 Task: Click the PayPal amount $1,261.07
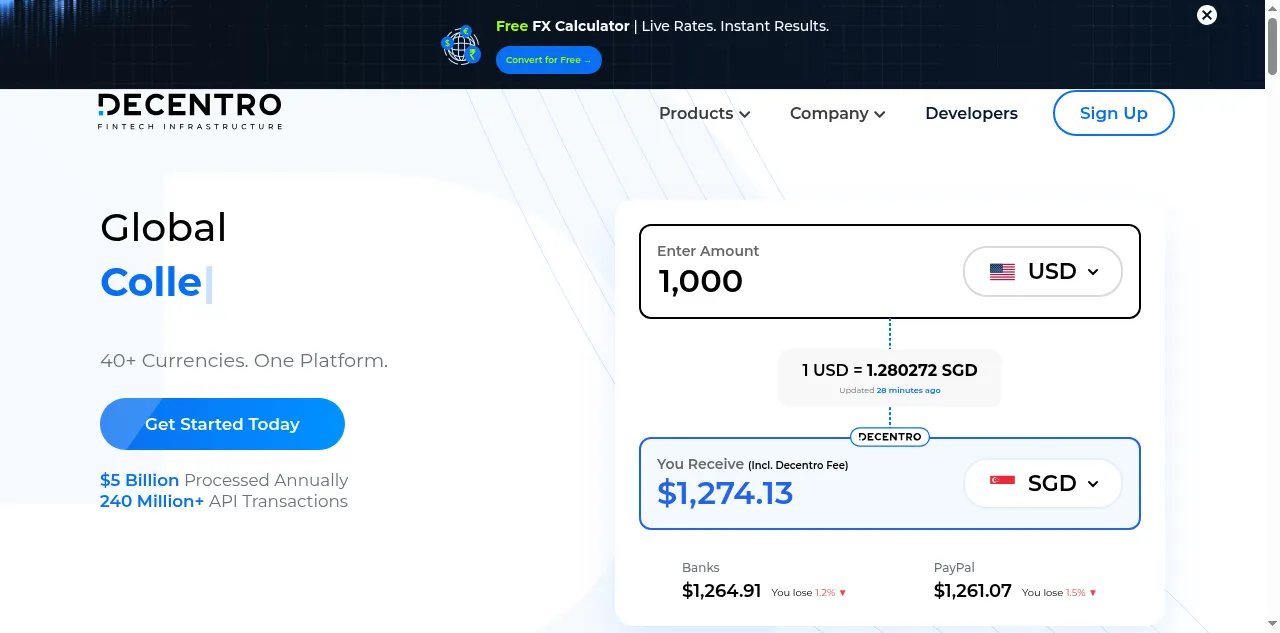(973, 591)
